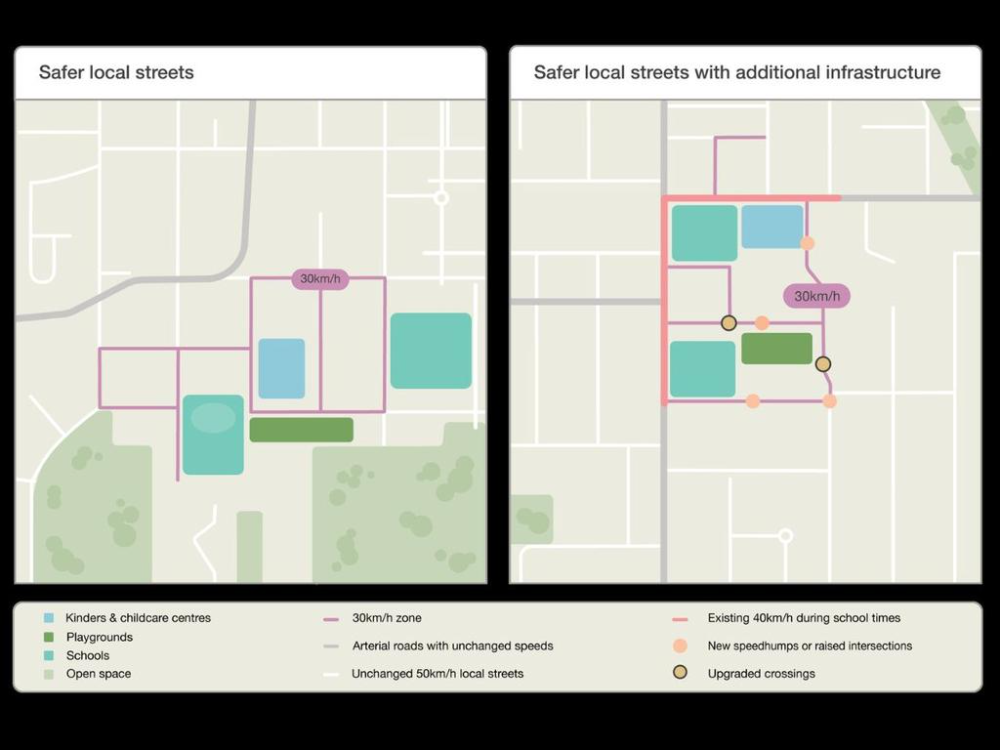This screenshot has height=750, width=1000.
Task: Click the 30km/h label on right map
Action: click(816, 296)
